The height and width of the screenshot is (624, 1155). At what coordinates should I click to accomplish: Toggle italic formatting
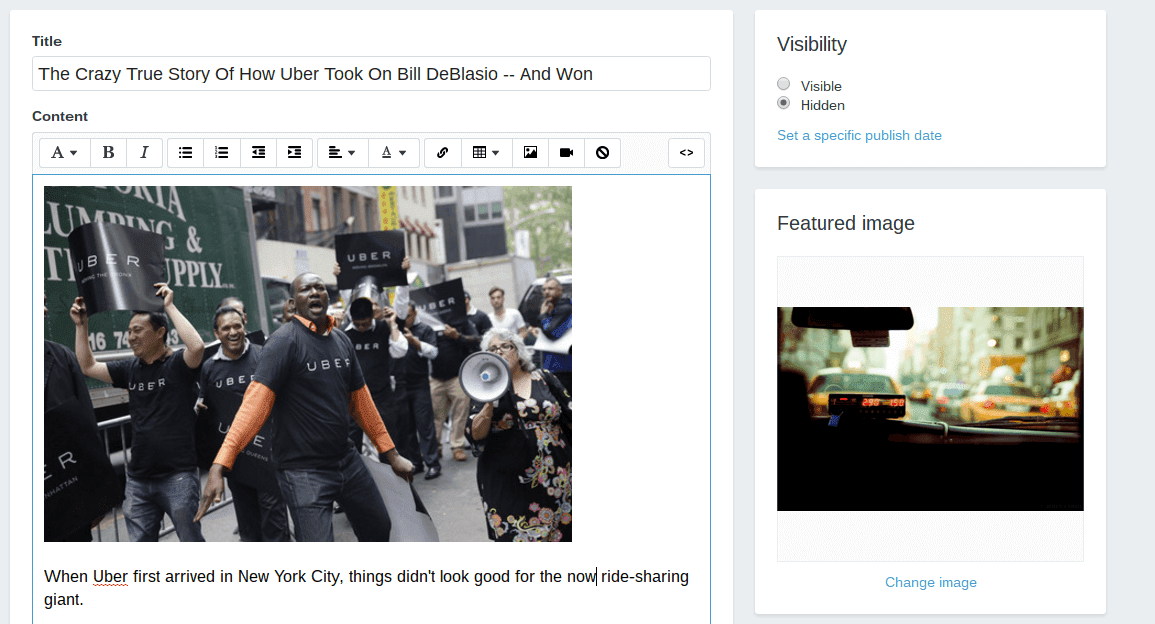tap(144, 153)
